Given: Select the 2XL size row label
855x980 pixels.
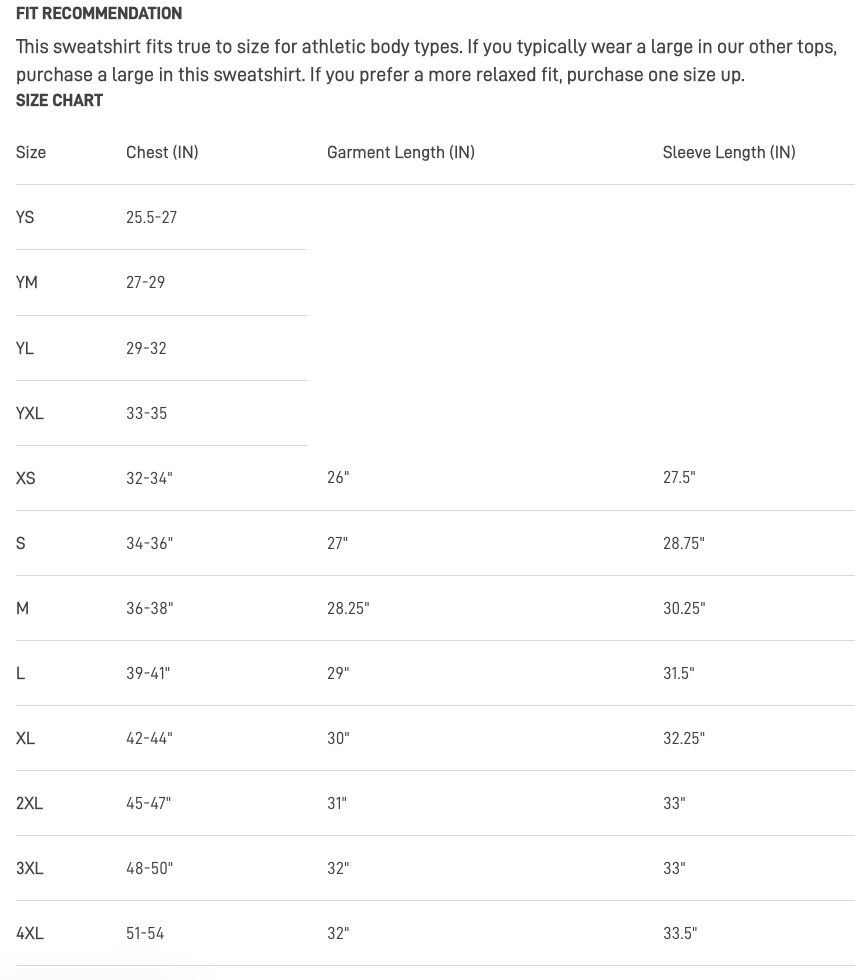Looking at the screenshot, I should 29,803.
